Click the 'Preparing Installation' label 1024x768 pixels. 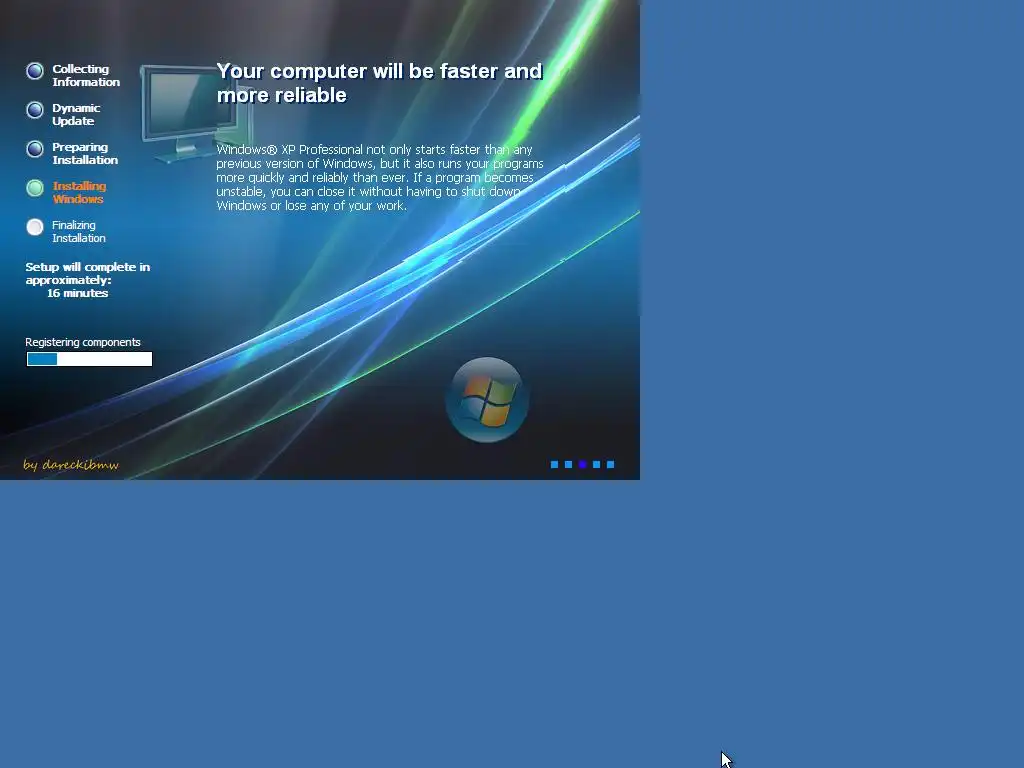(85, 153)
